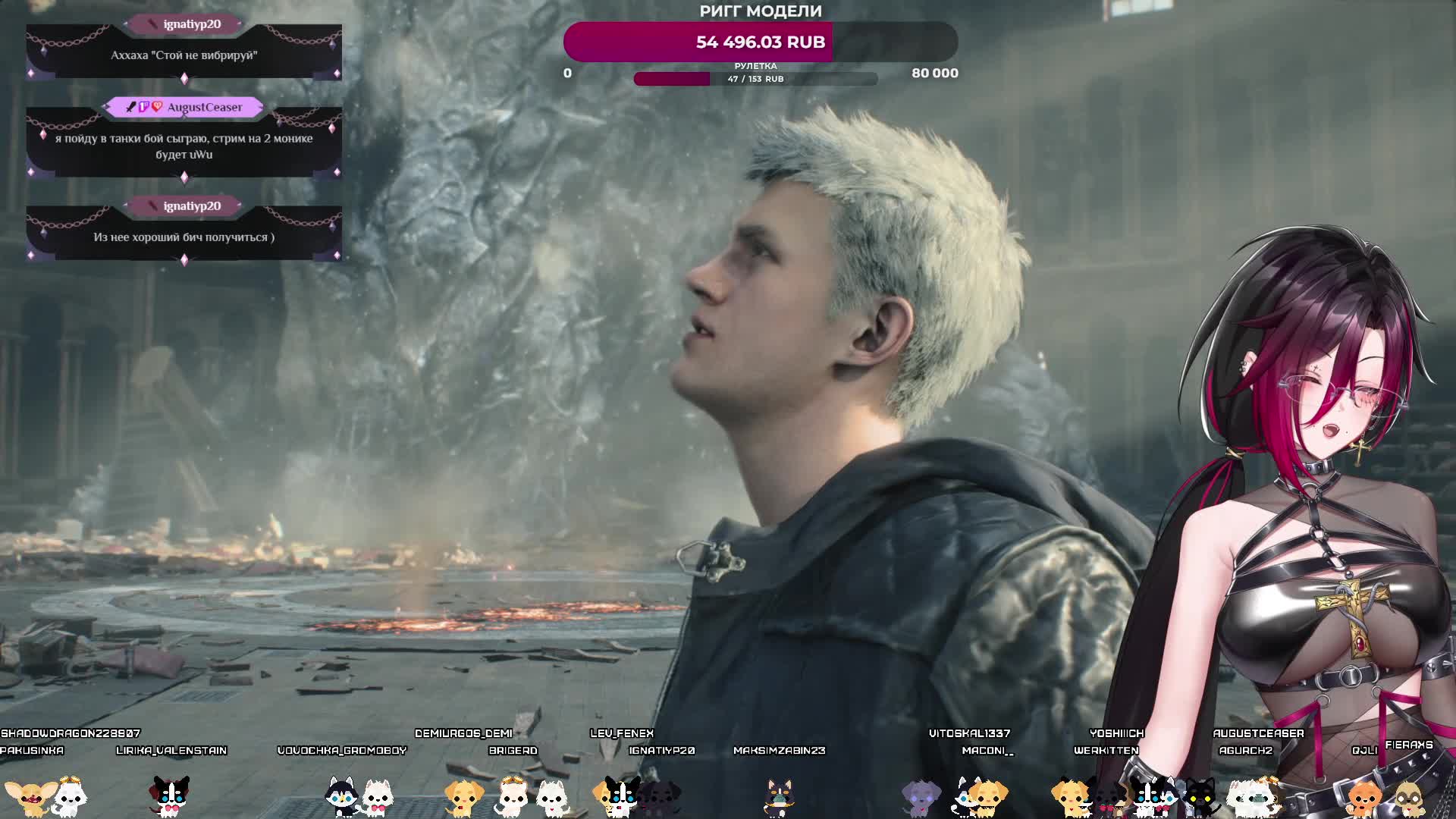
Task: Click the translucent purple ghost dog pet
Action: [x=921, y=799]
